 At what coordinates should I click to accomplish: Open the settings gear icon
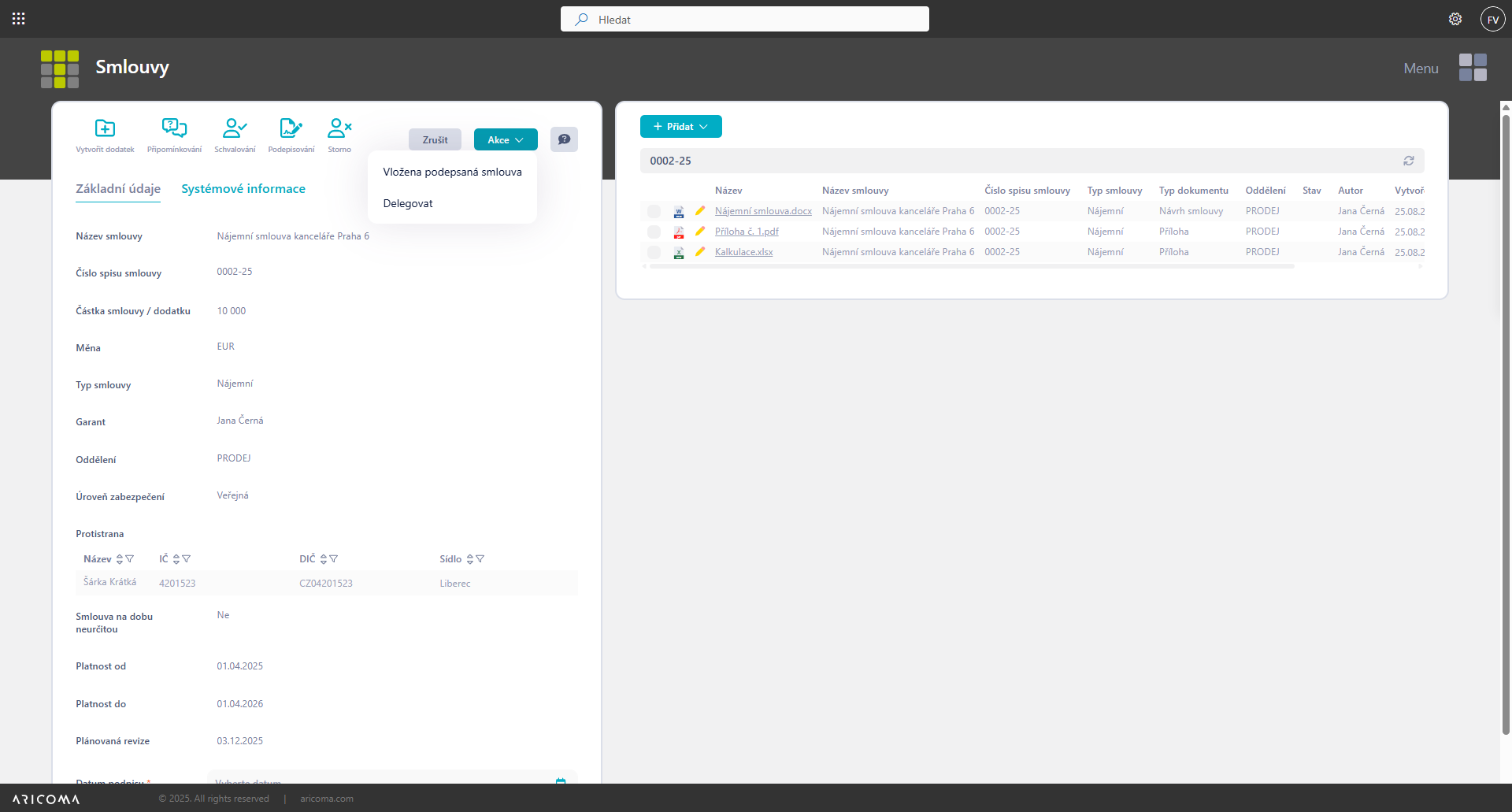click(x=1455, y=19)
